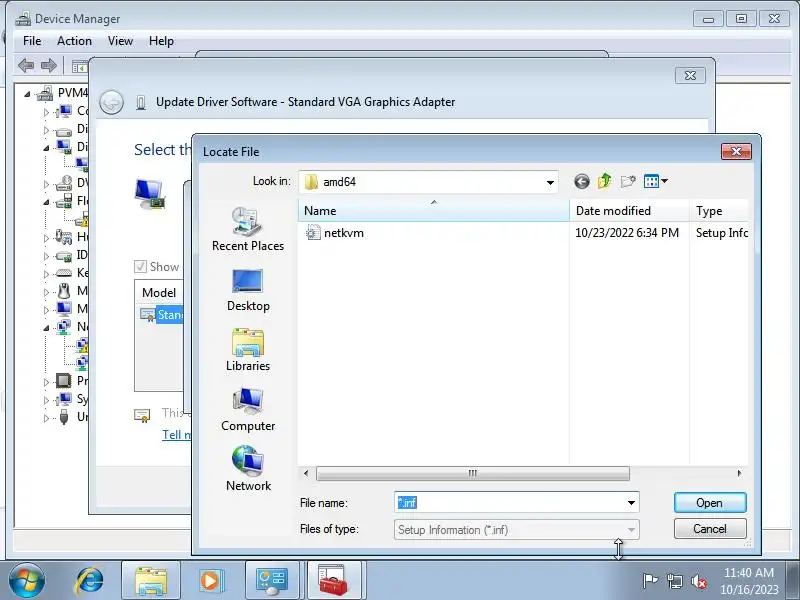This screenshot has width=800, height=600.
Task: Click the Device Manager back arrow
Action: pos(26,65)
